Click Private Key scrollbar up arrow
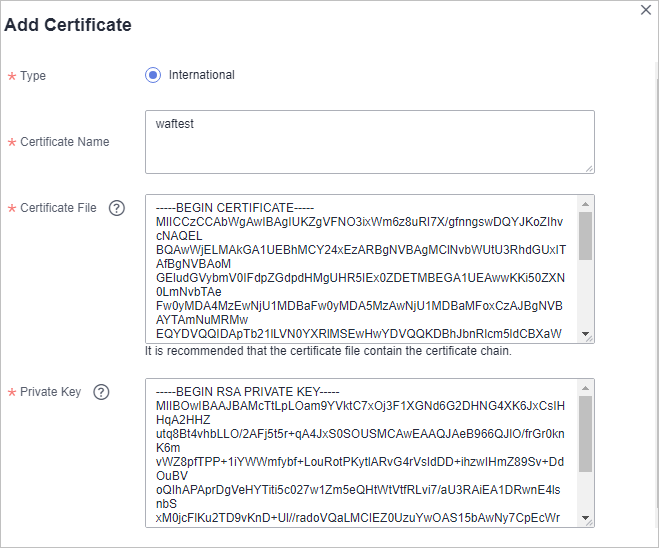The height and width of the screenshot is (548, 659). (585, 388)
